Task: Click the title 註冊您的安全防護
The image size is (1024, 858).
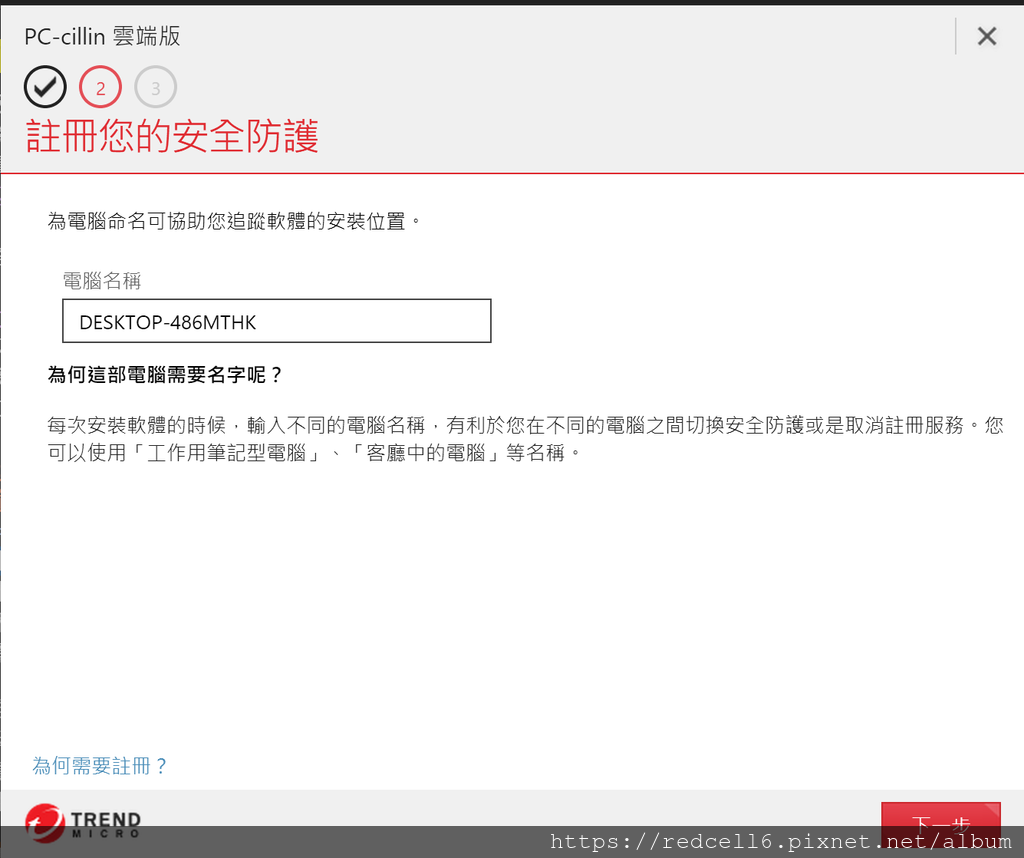Action: 172,136
